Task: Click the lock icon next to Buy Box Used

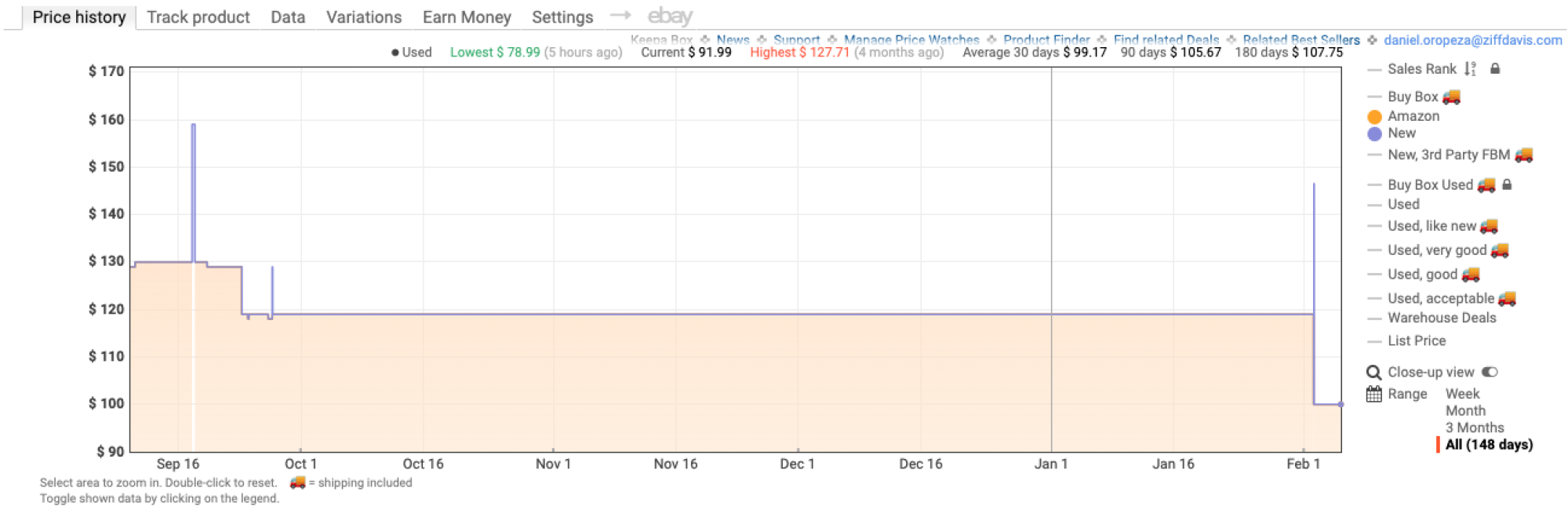Action: tap(1507, 184)
